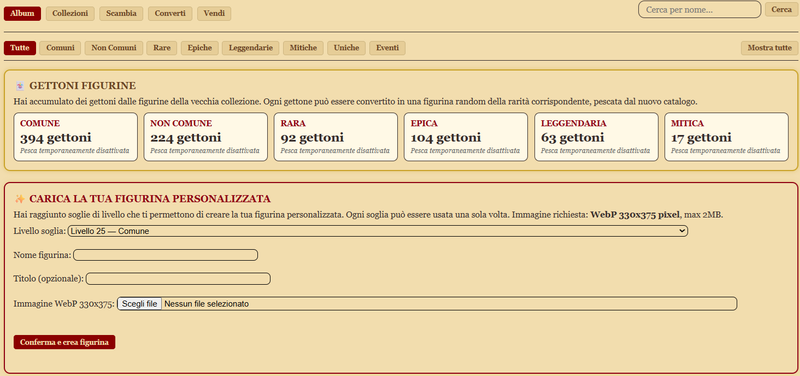800x376 pixels.
Task: Focus the 'Cerca per nome' search field
Action: click(699, 10)
